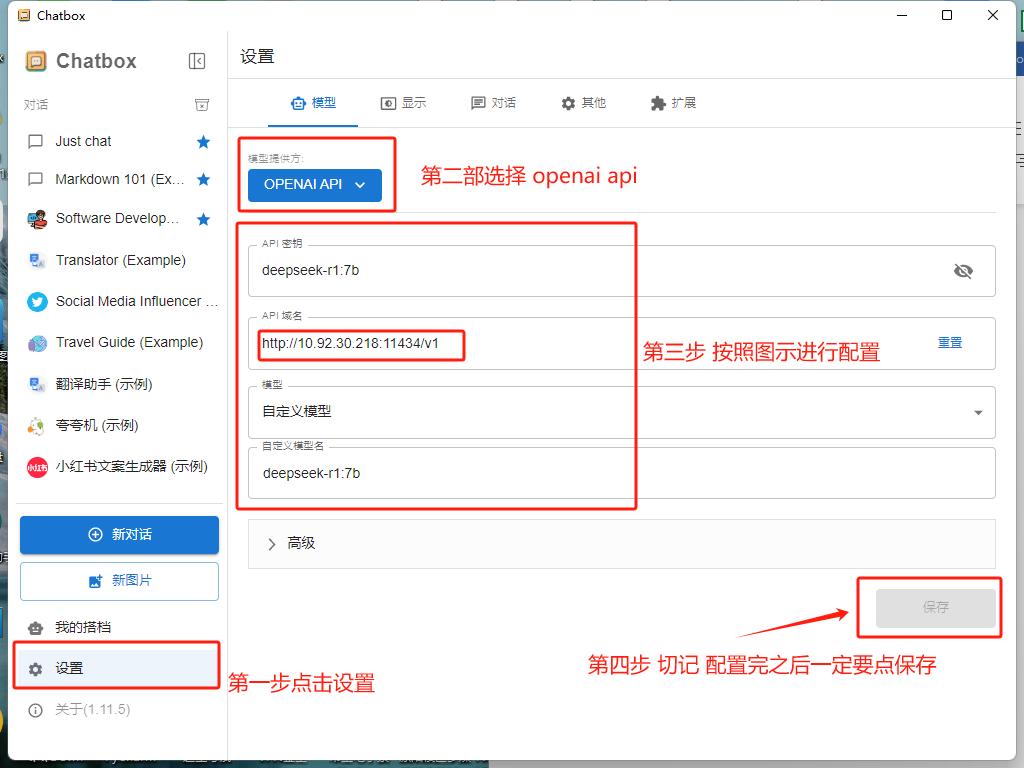Image resolution: width=1024 pixels, height=768 pixels.
Task: Switch to the 其他 tab
Action: point(583,103)
